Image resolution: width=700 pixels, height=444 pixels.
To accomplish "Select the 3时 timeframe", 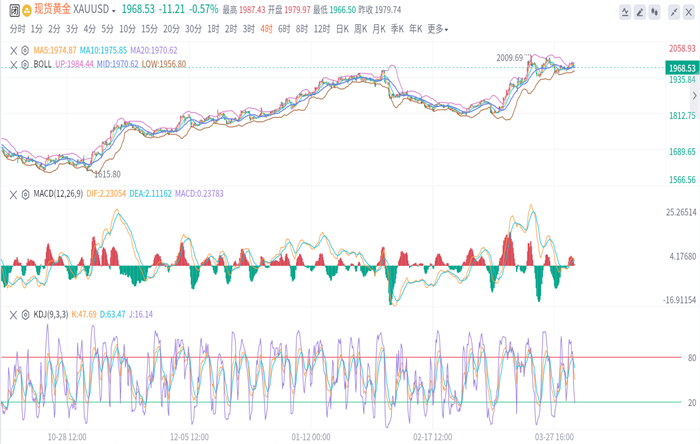I will [249, 29].
